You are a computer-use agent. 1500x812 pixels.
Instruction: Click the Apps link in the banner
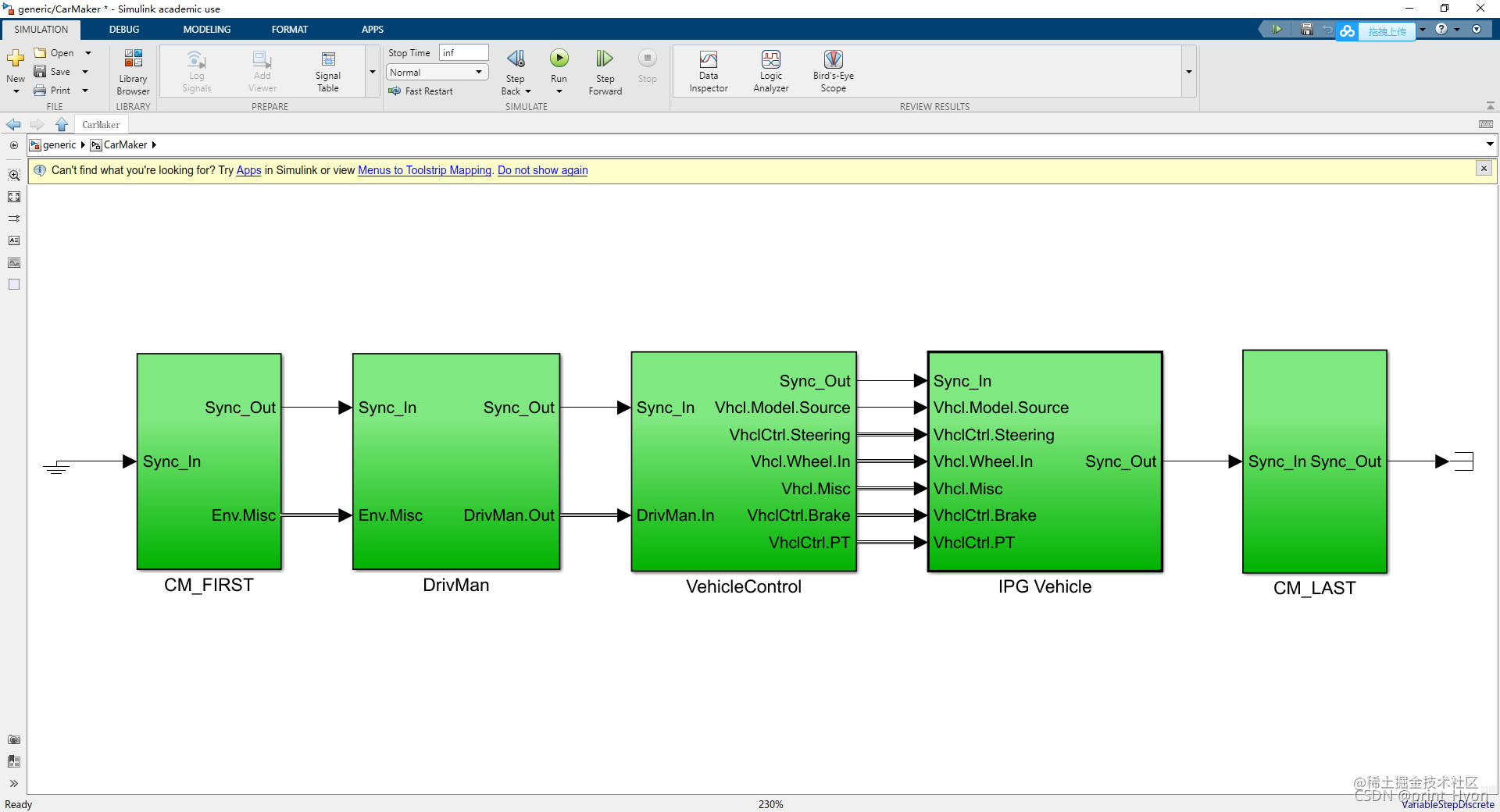[248, 170]
